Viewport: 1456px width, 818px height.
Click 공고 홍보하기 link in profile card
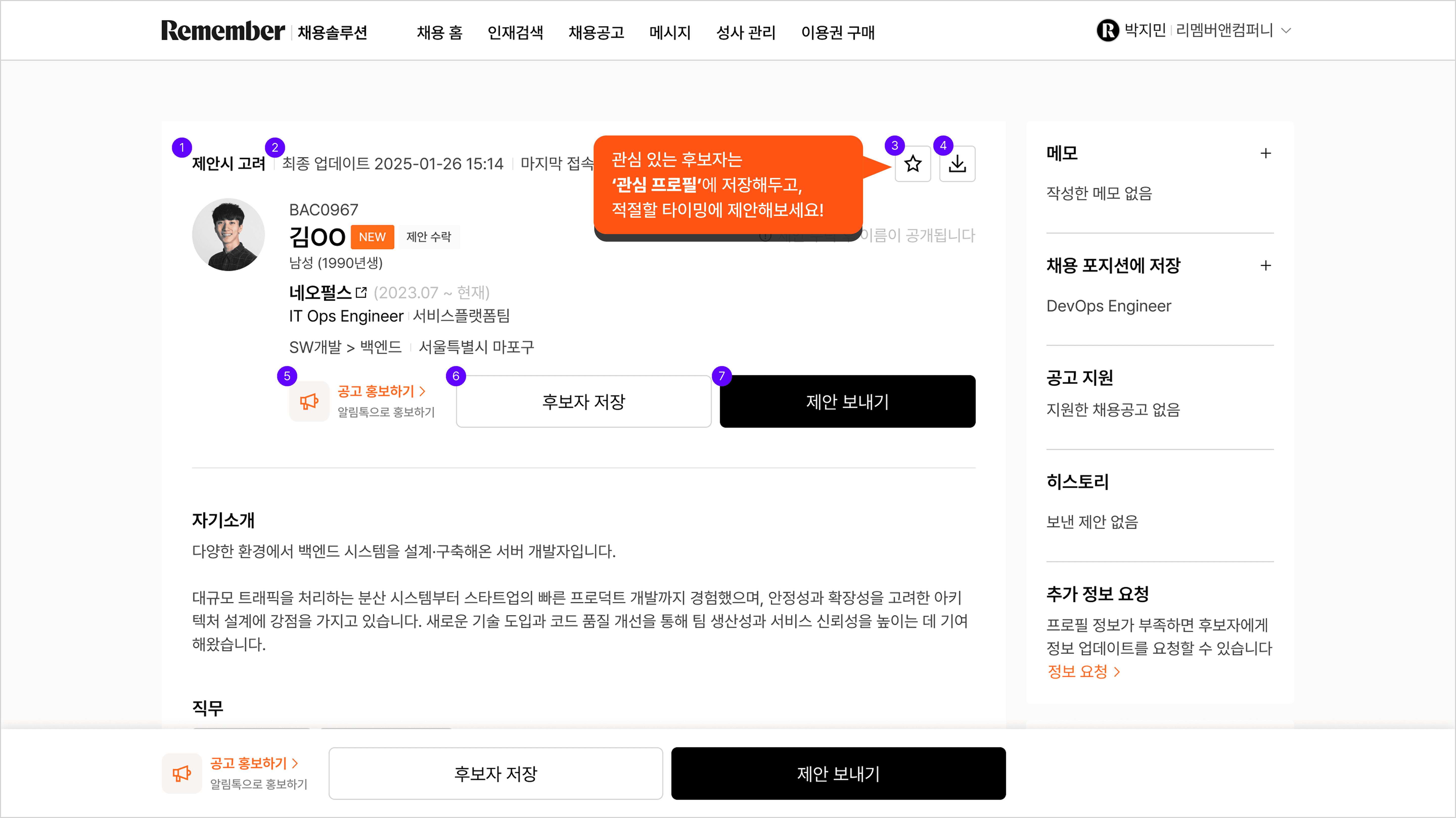click(x=381, y=391)
